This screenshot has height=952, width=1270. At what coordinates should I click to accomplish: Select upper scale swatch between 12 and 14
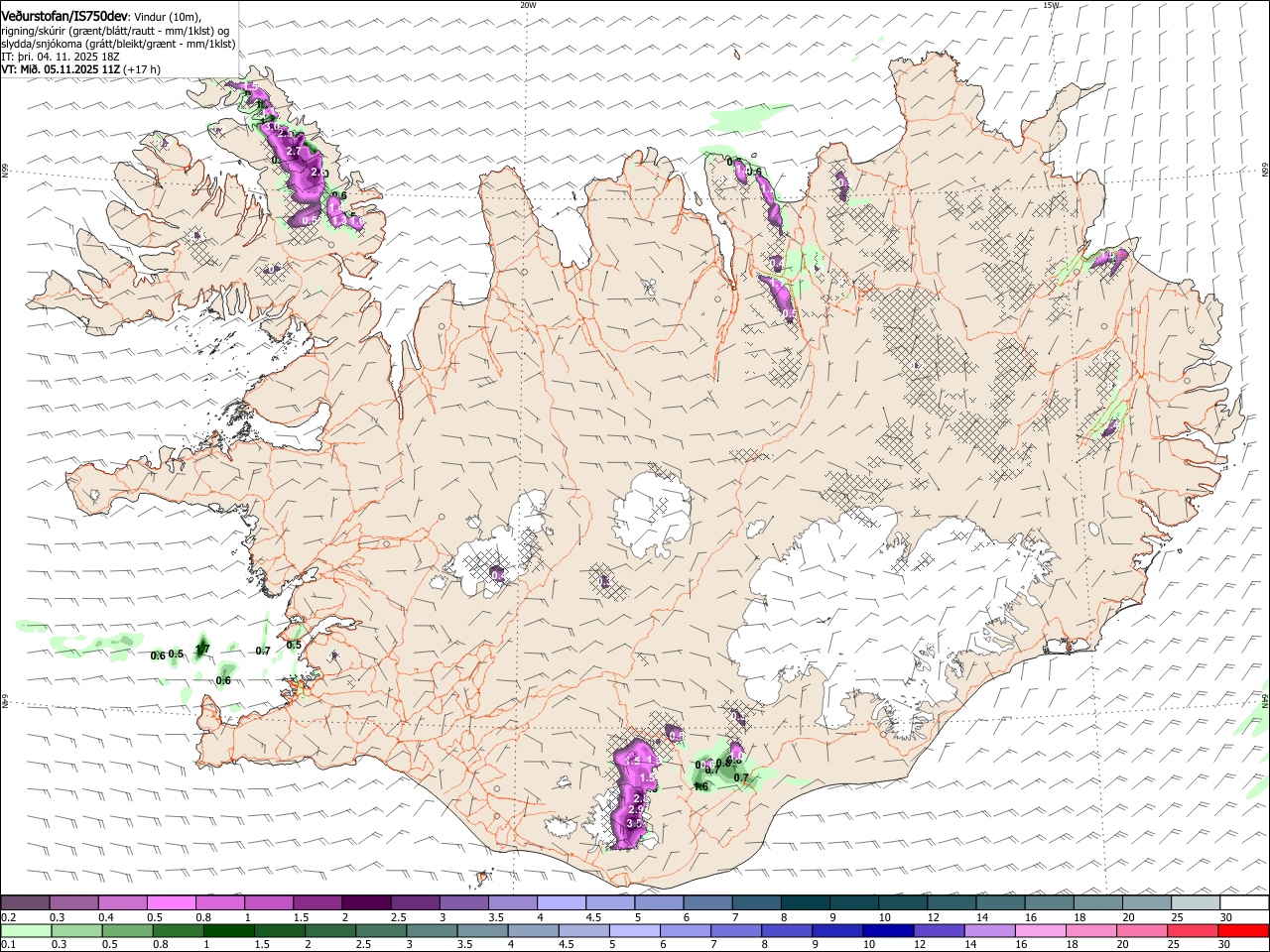(950, 903)
